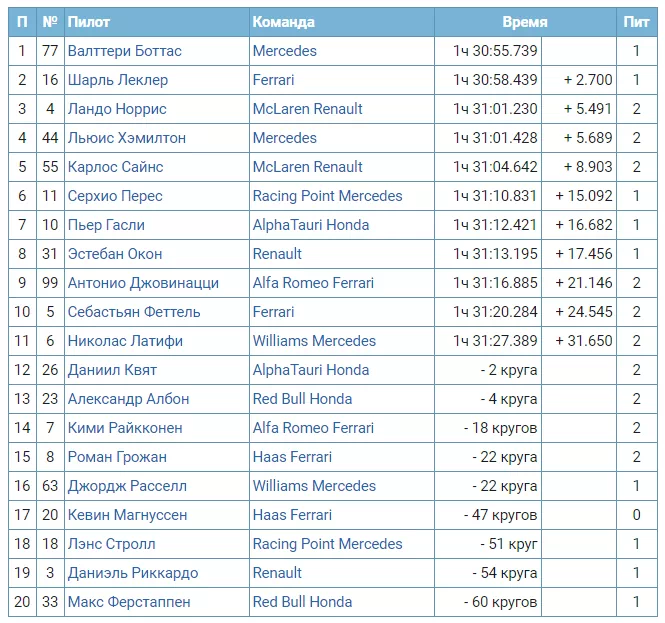Click the № column header
This screenshot has width=665, height=623.
[50, 22]
